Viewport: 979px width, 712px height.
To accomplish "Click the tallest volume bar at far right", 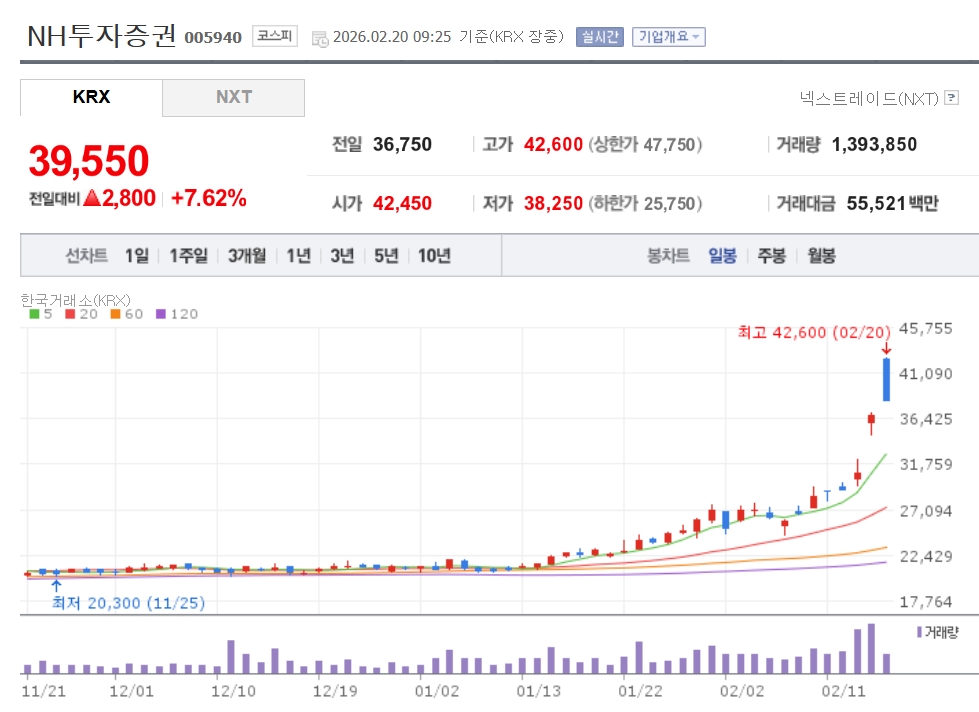I will click(872, 648).
